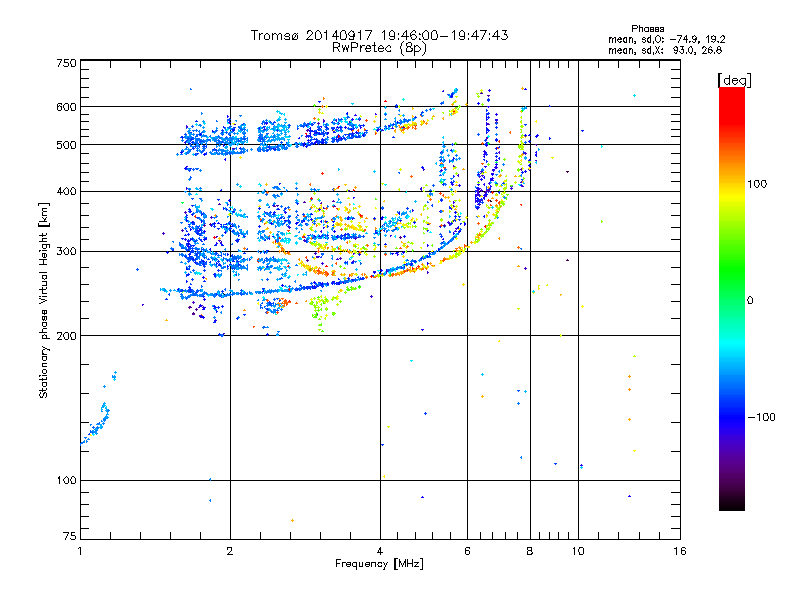The image size is (800, 600).
Task: Click the 'RwPretec (8p)' subtitle
Action: pos(379,48)
